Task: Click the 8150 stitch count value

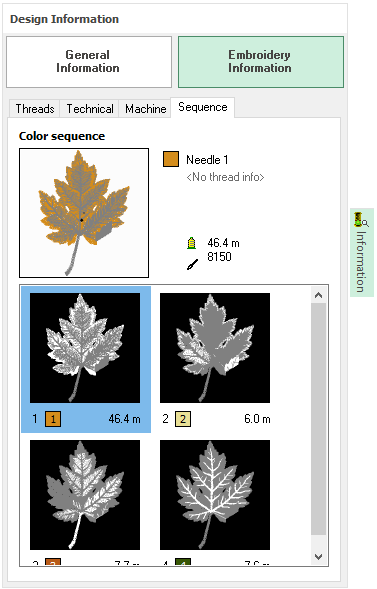Action: click(x=219, y=257)
